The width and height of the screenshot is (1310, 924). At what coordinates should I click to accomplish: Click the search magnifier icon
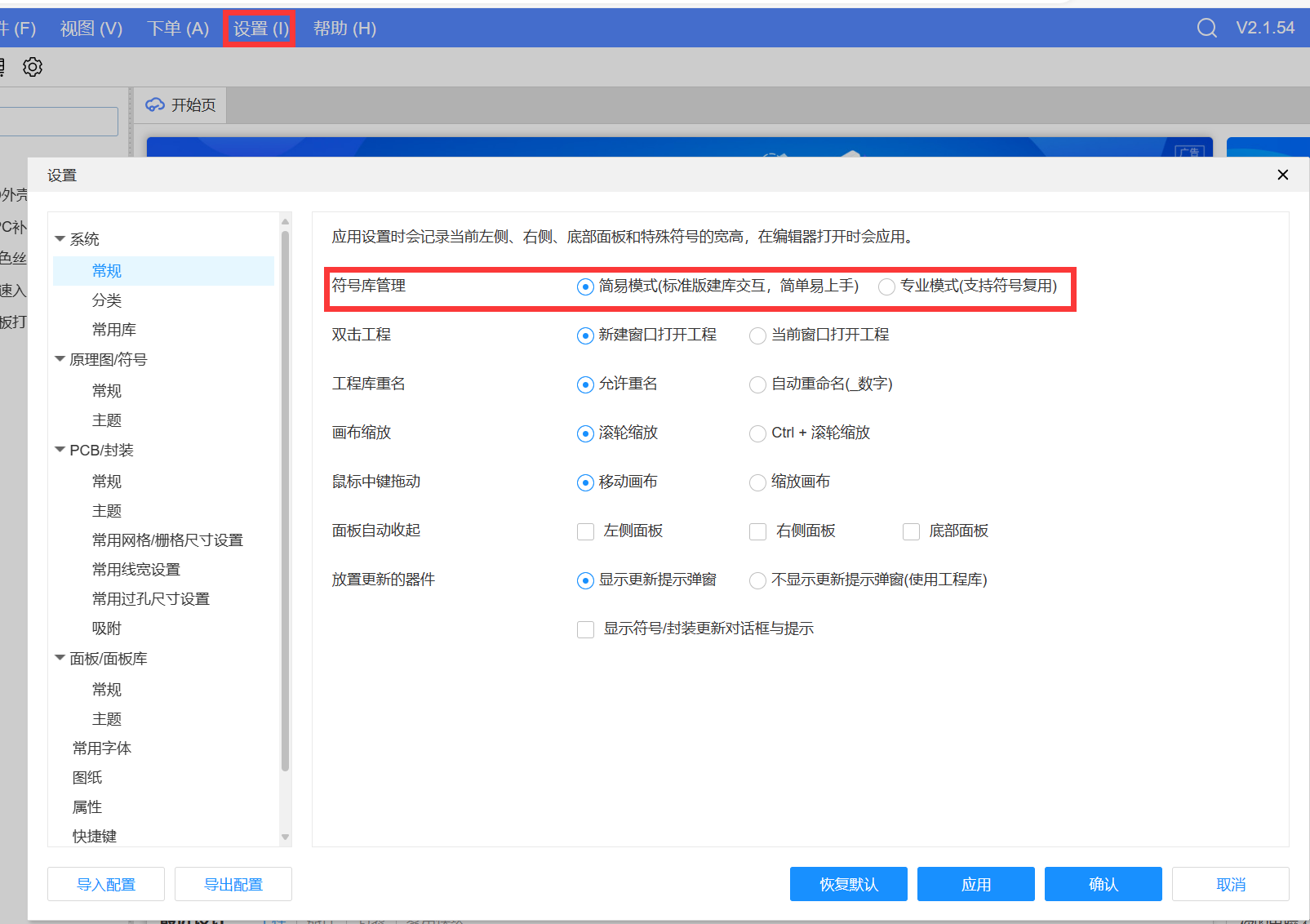[x=1207, y=29]
